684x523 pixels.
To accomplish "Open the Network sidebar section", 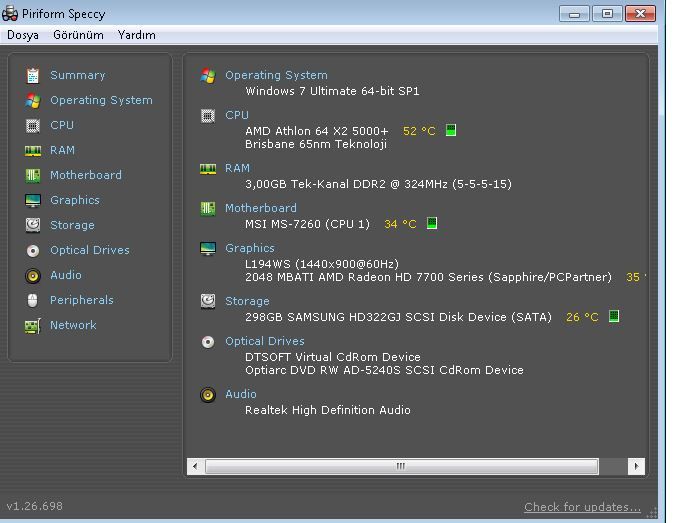I will (73, 325).
